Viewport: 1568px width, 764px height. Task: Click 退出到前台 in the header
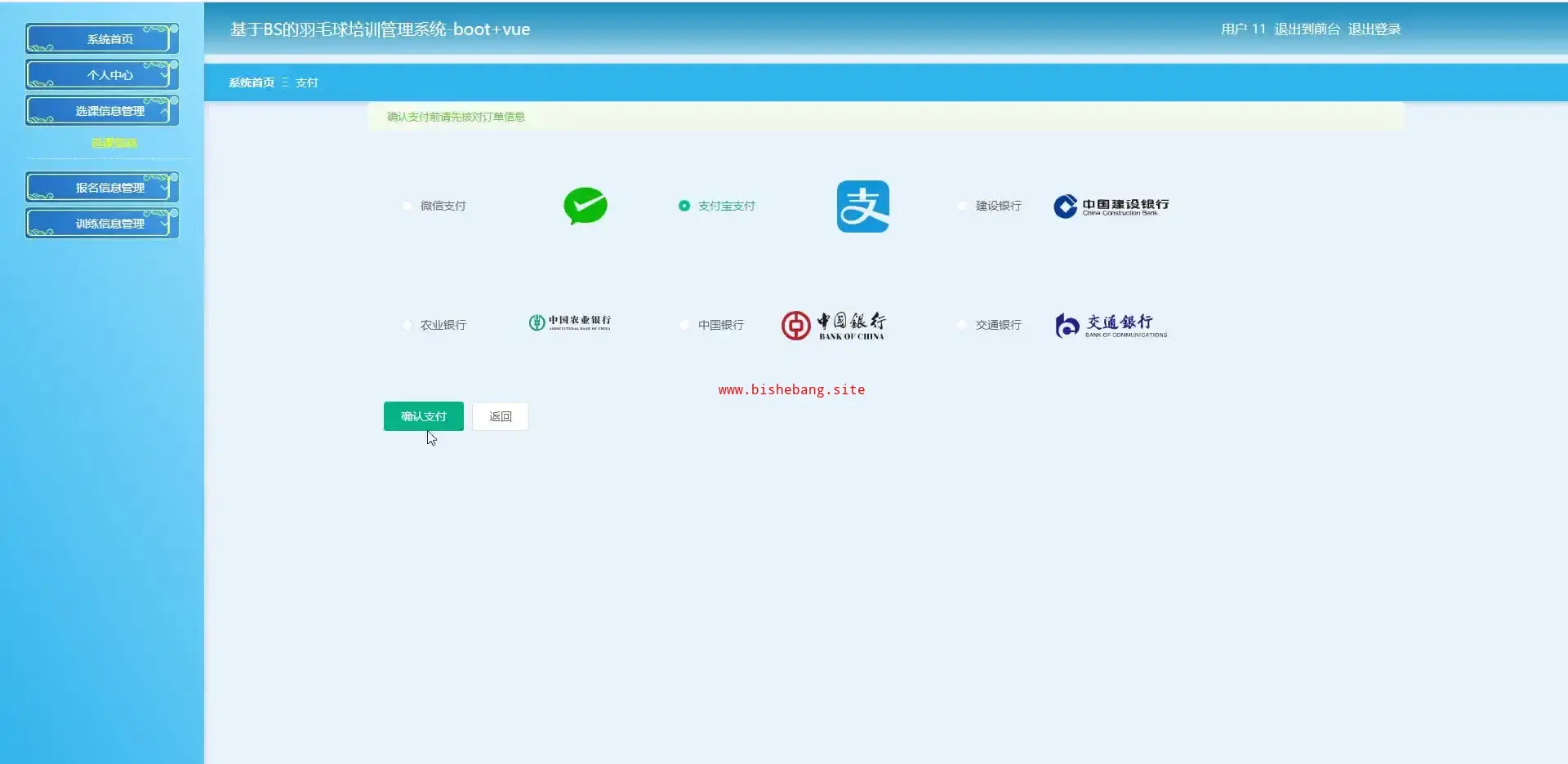tap(1307, 29)
